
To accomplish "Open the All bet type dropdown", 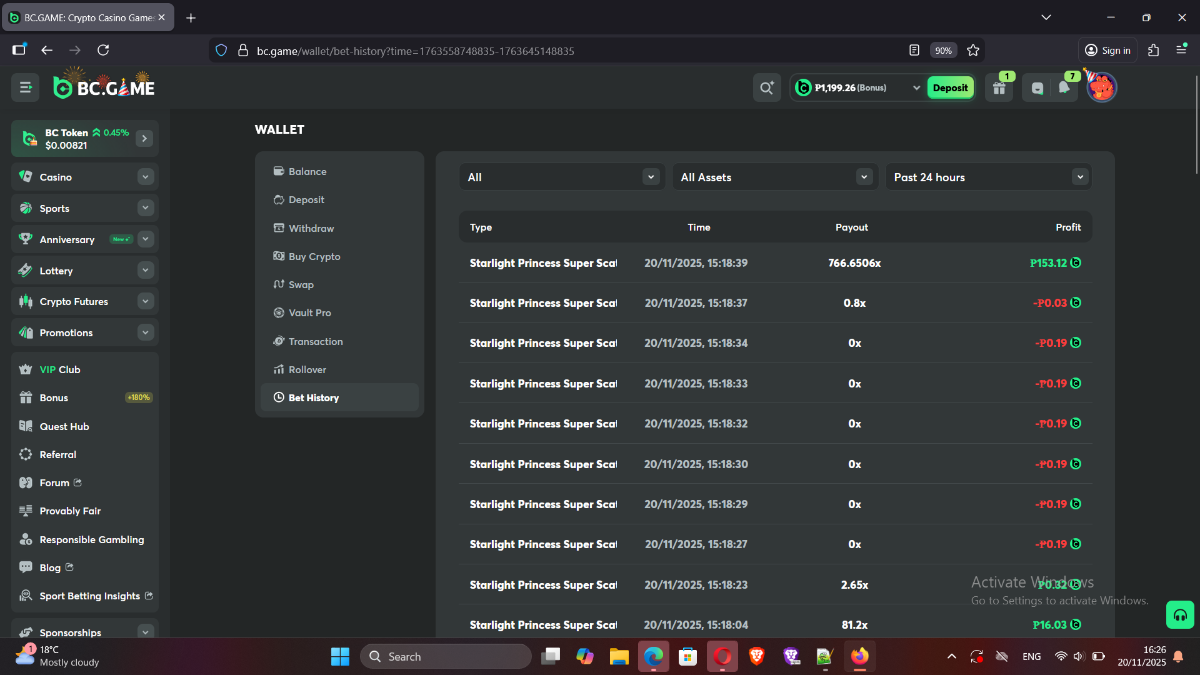I will tap(562, 177).
